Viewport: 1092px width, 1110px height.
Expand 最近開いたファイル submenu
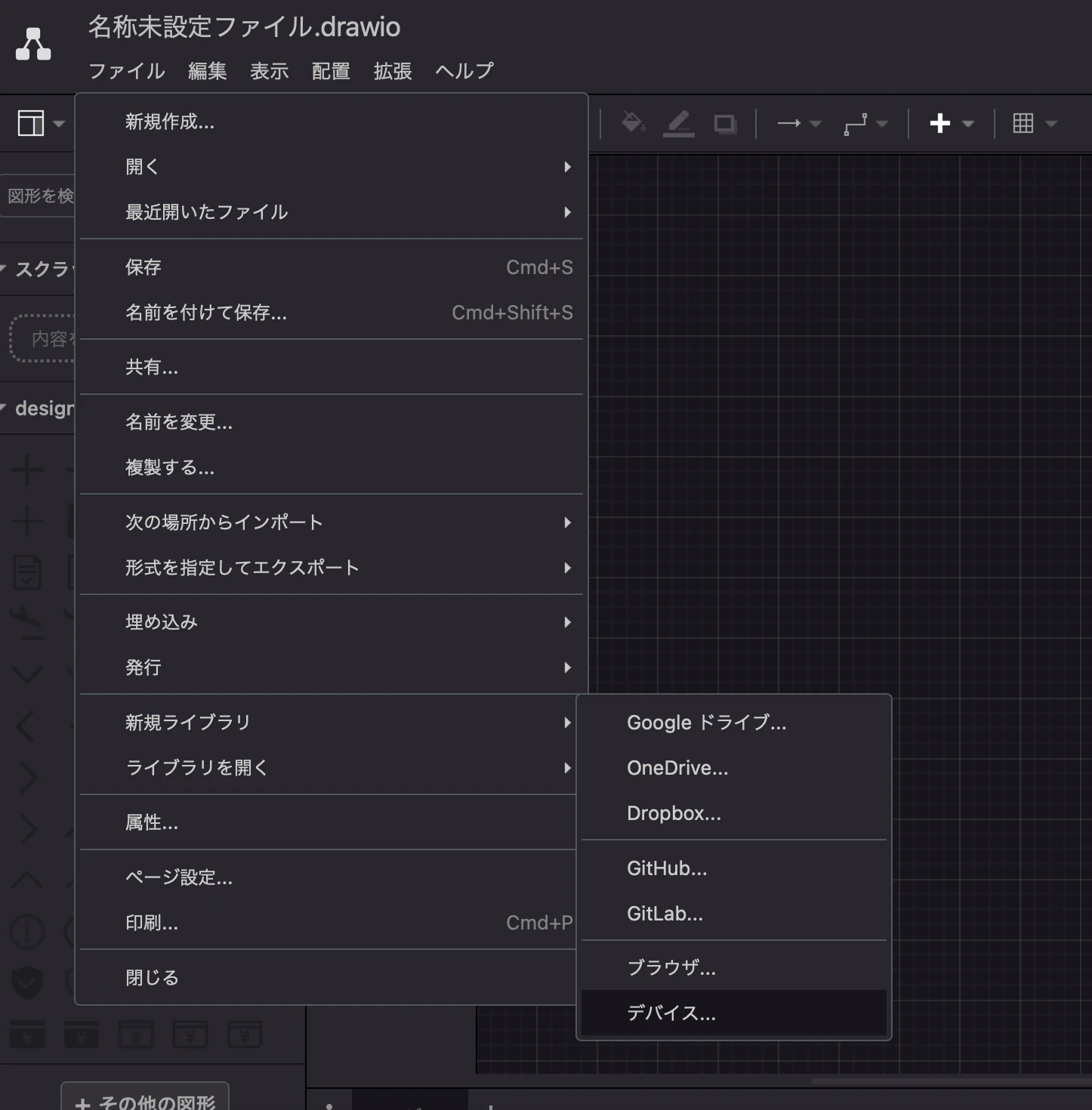coord(332,212)
